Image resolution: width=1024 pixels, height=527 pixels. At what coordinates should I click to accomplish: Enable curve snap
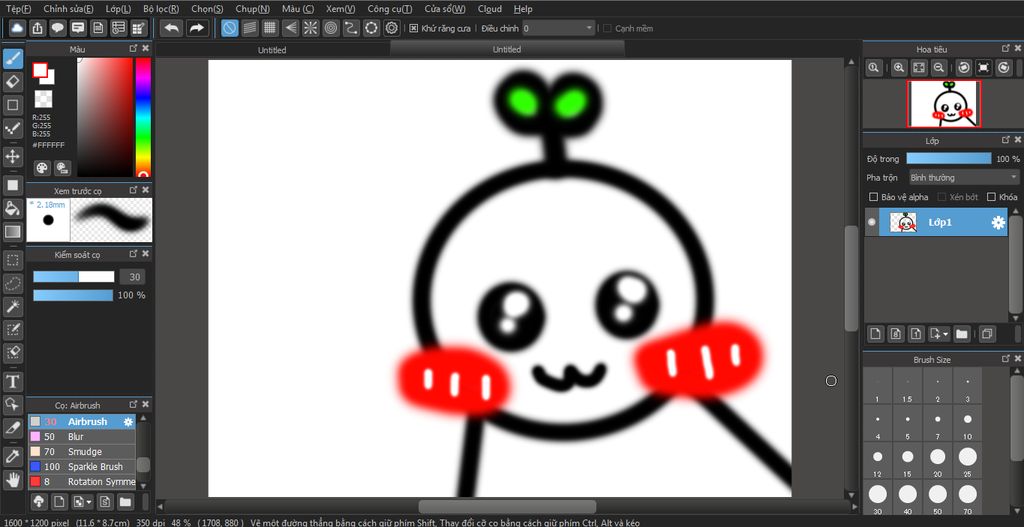coord(351,28)
